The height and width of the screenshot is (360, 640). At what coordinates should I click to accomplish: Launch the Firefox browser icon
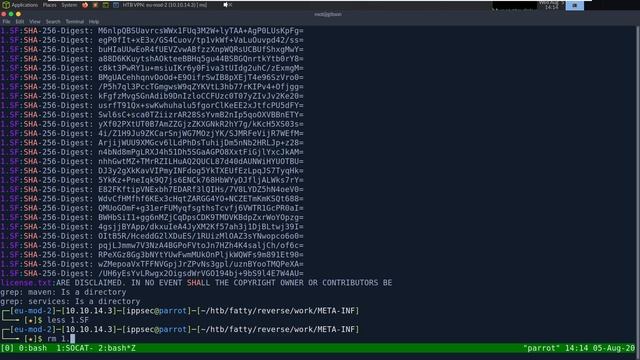85,5
